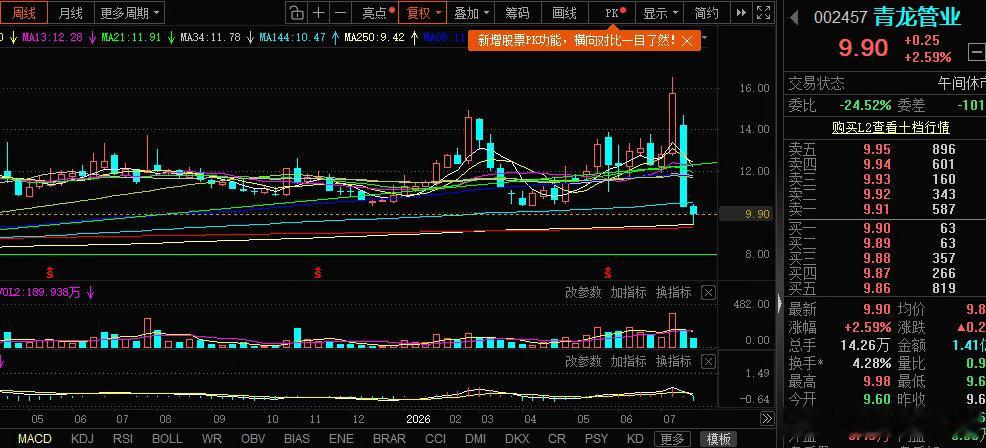Click the 买五 9.86 bid row
This screenshot has width=986, height=448.
tap(885, 288)
